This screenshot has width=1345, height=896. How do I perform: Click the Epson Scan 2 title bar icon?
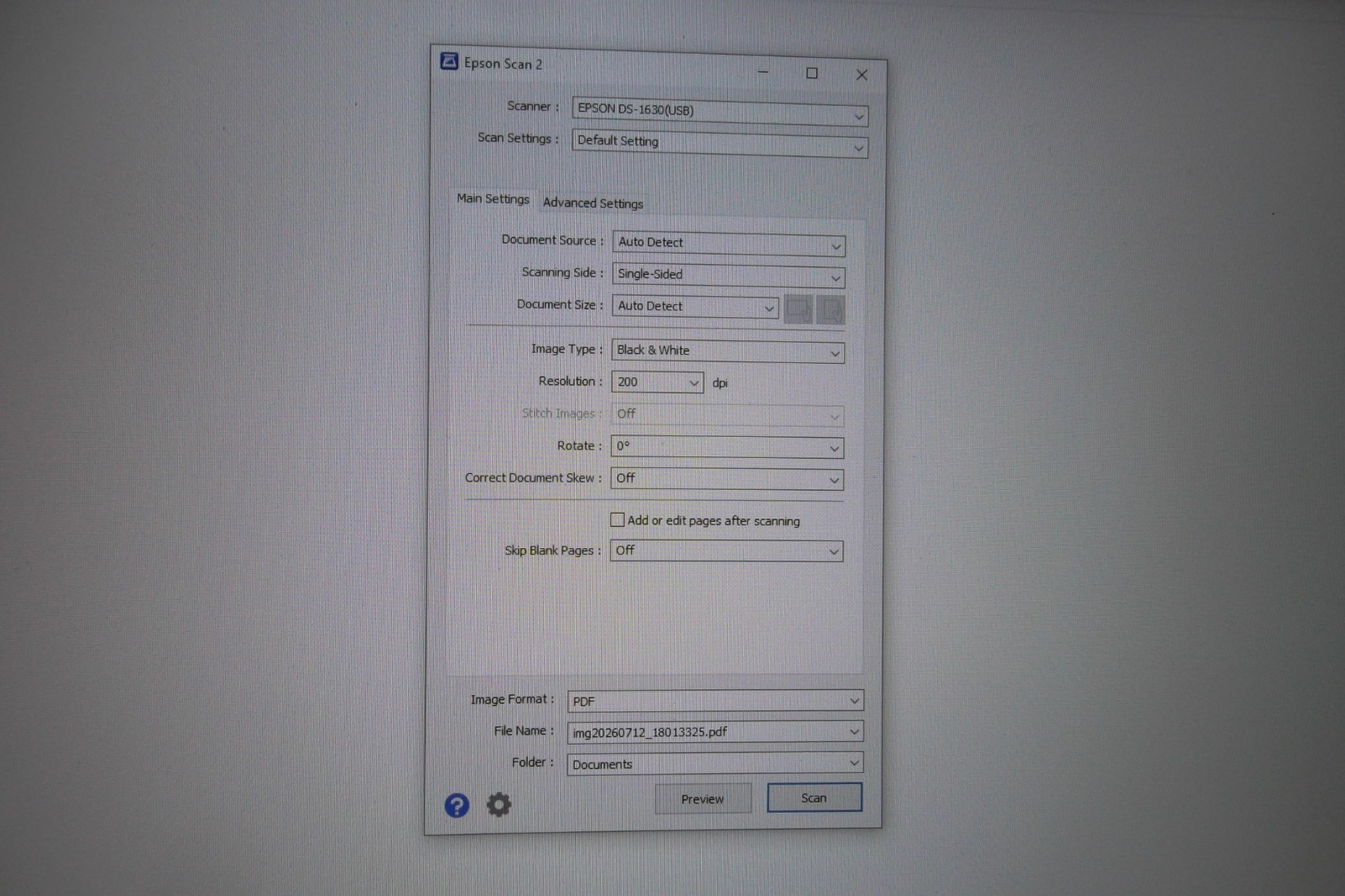(x=450, y=61)
